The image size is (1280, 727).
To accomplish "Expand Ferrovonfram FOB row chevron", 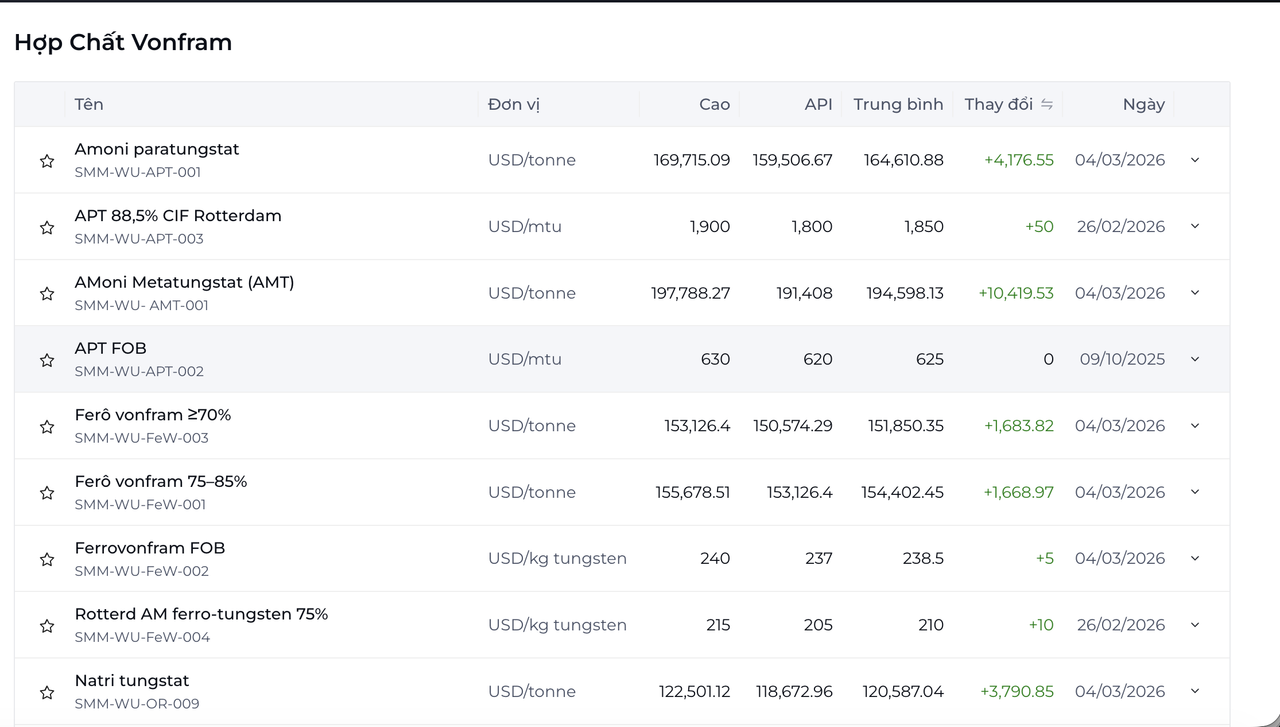I will pyautogui.click(x=1195, y=558).
